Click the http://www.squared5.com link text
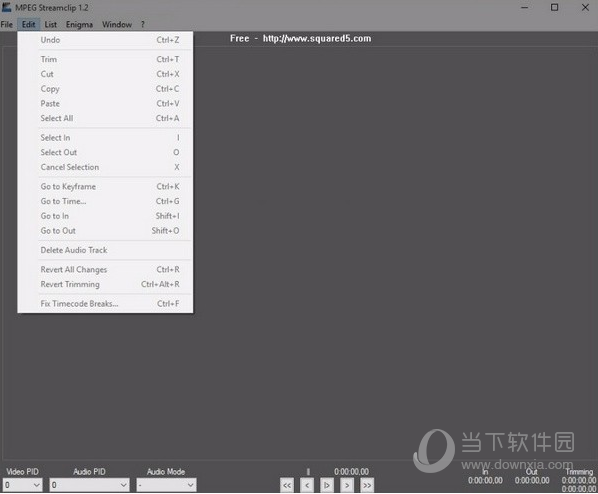Image resolution: width=598 pixels, height=494 pixels. pyautogui.click(x=317, y=39)
